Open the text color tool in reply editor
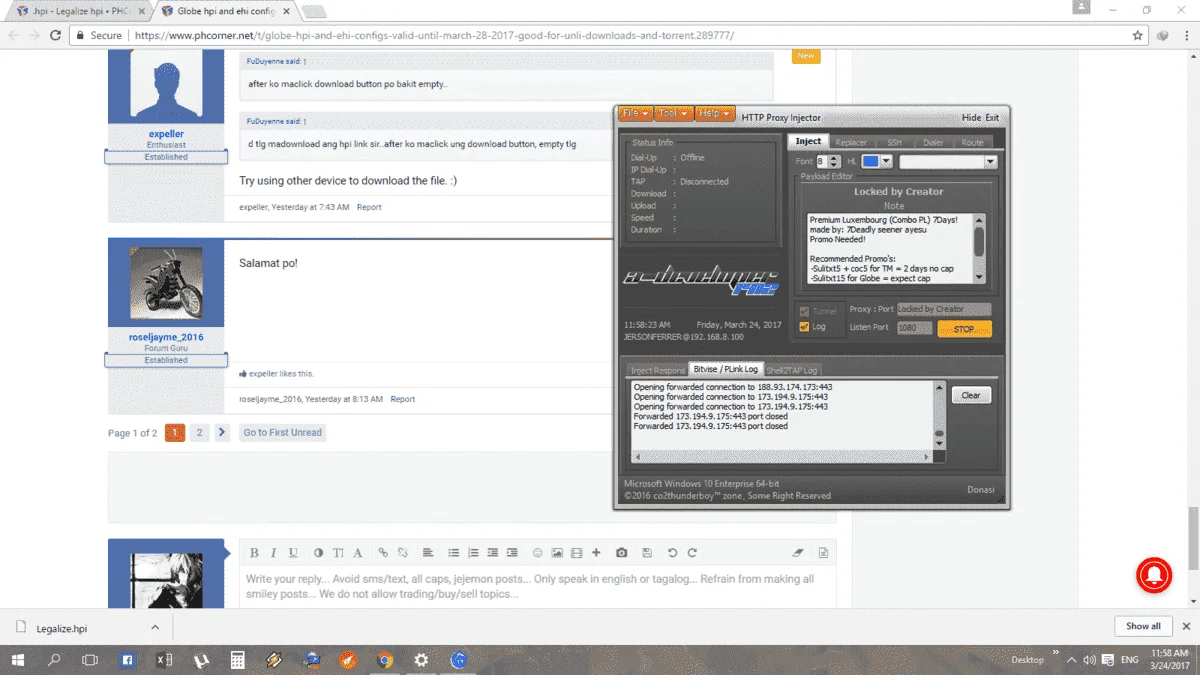 (319, 553)
